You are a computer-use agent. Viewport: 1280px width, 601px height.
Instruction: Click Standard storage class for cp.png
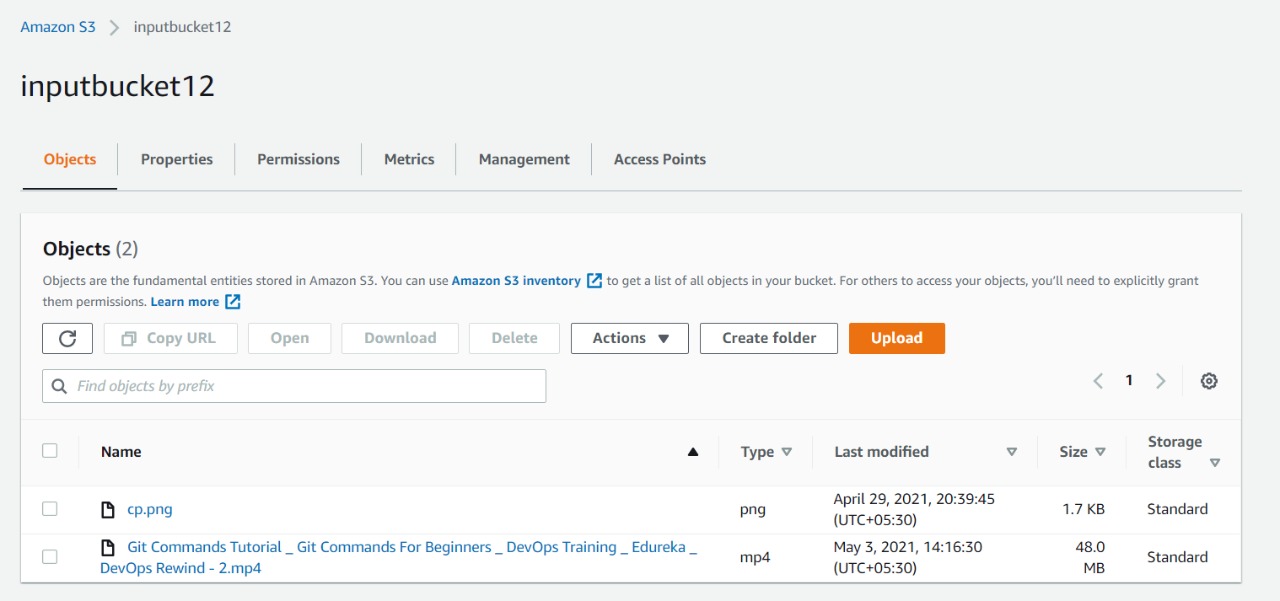[x=1177, y=509]
